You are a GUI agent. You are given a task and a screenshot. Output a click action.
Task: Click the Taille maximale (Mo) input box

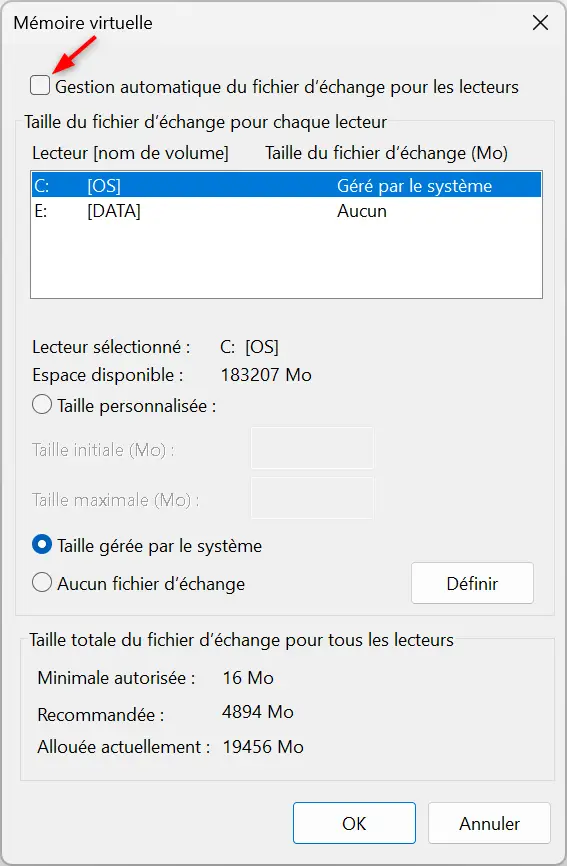(x=312, y=498)
